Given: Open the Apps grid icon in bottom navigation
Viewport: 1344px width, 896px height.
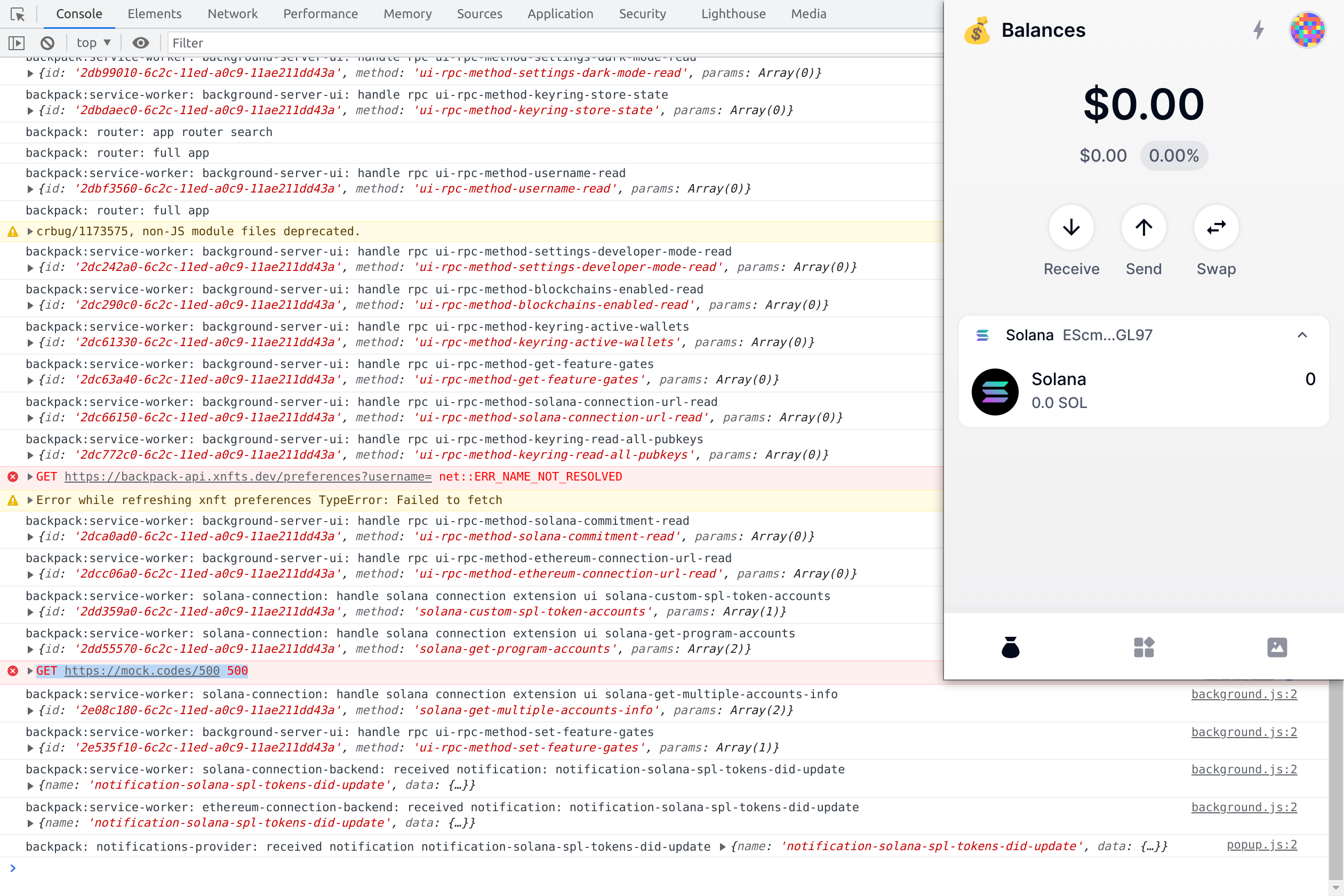Looking at the screenshot, I should point(1143,647).
